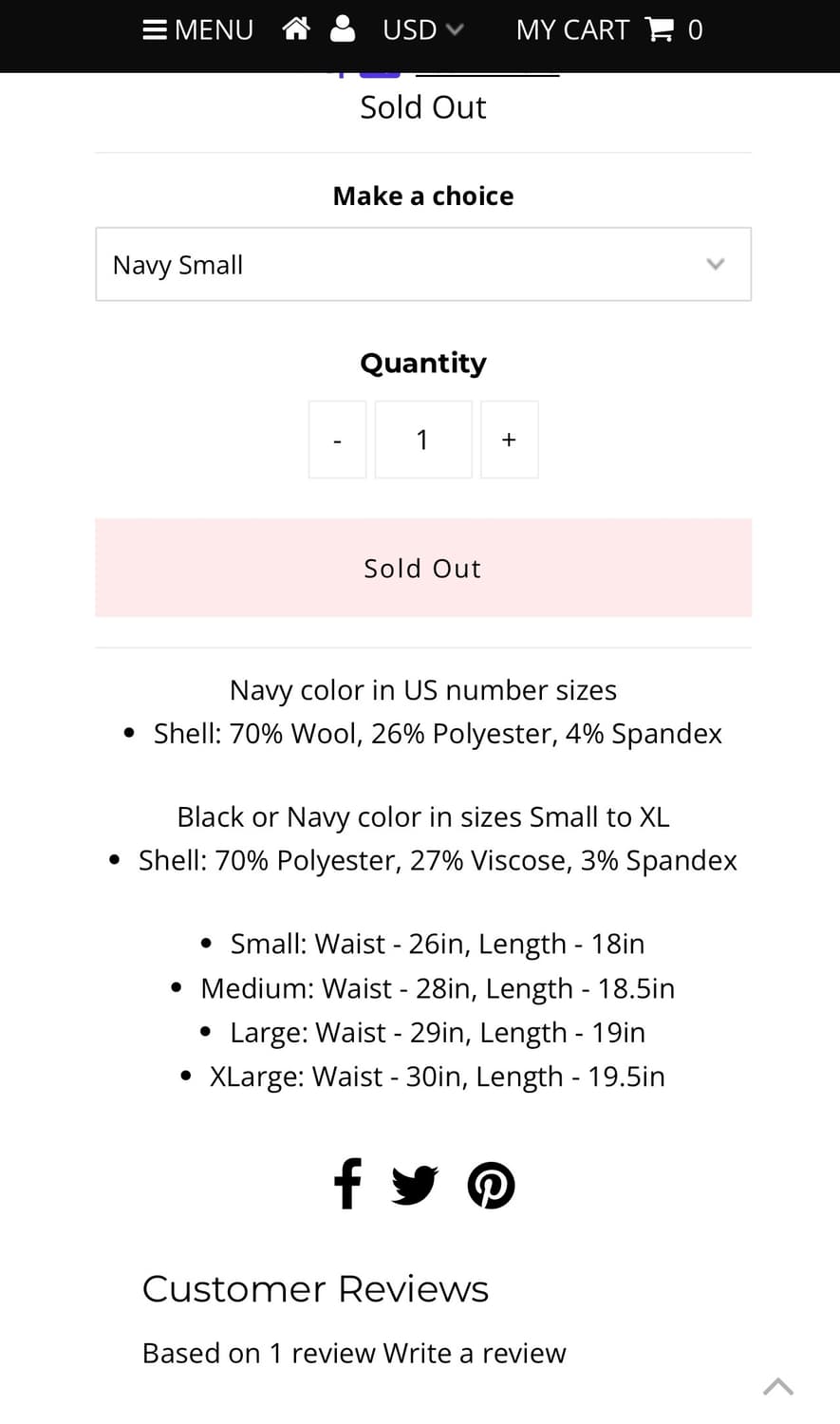Pin the product on Pinterest
This screenshot has height=1424, width=840.
click(491, 1185)
